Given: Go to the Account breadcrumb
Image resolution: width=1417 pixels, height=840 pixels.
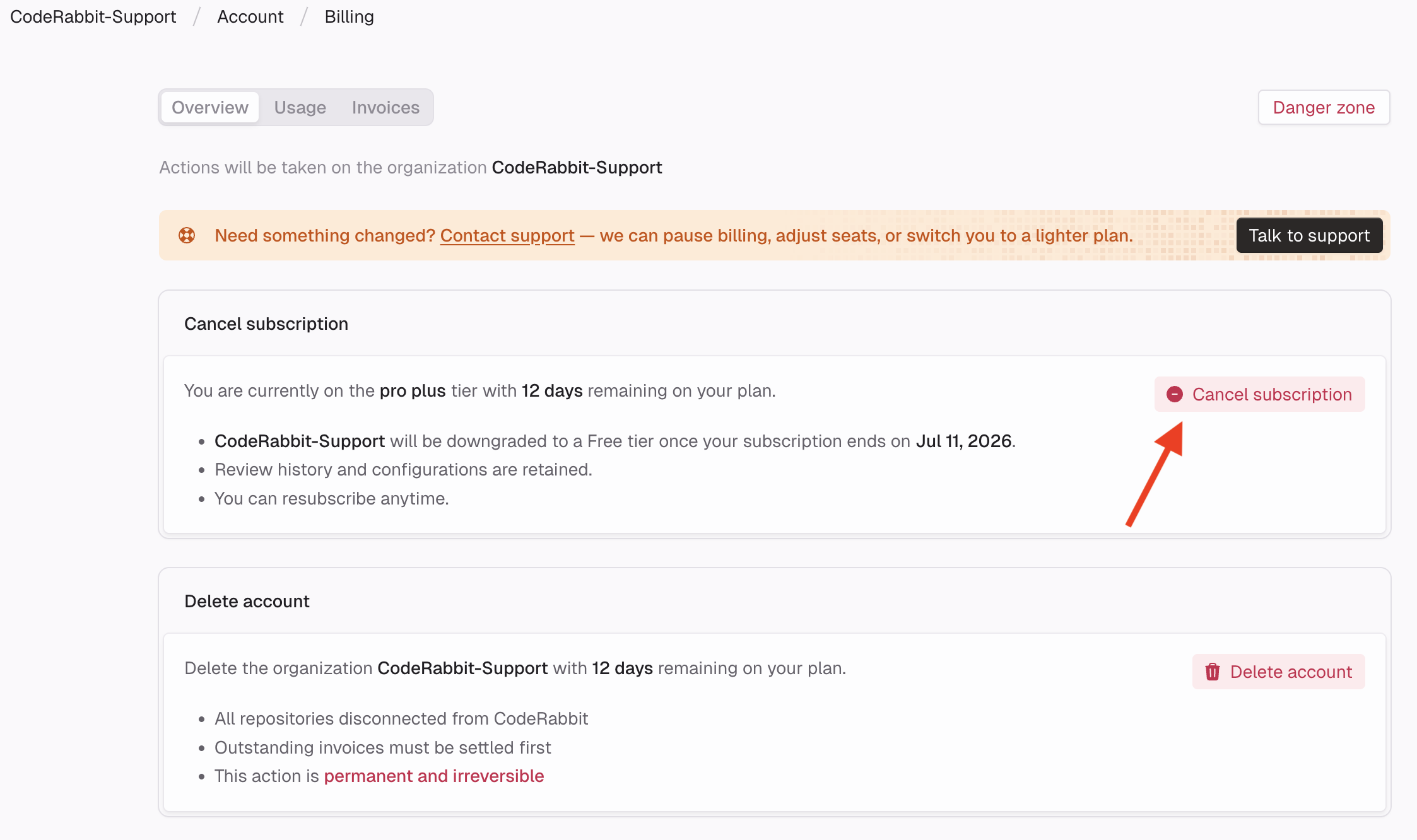Looking at the screenshot, I should (250, 16).
